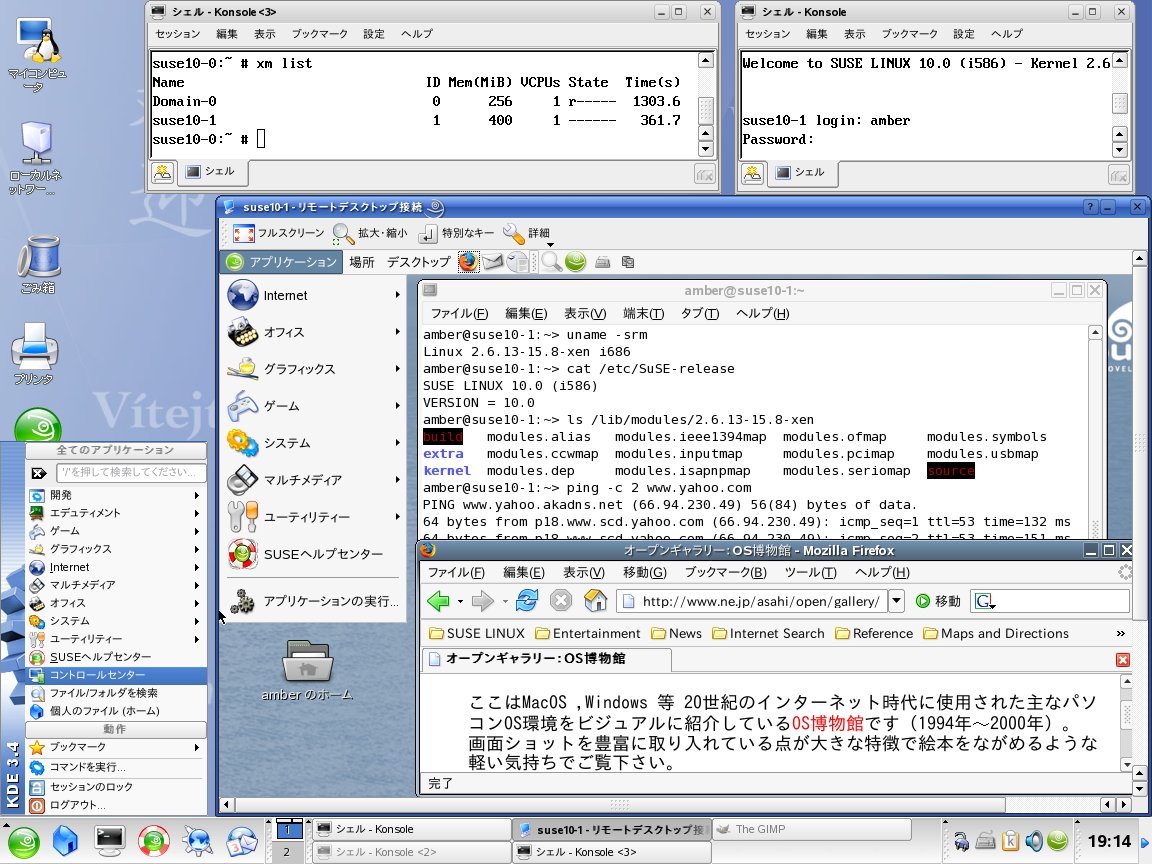Open SUSEヘルプセンター in remote applications menu

click(314, 554)
